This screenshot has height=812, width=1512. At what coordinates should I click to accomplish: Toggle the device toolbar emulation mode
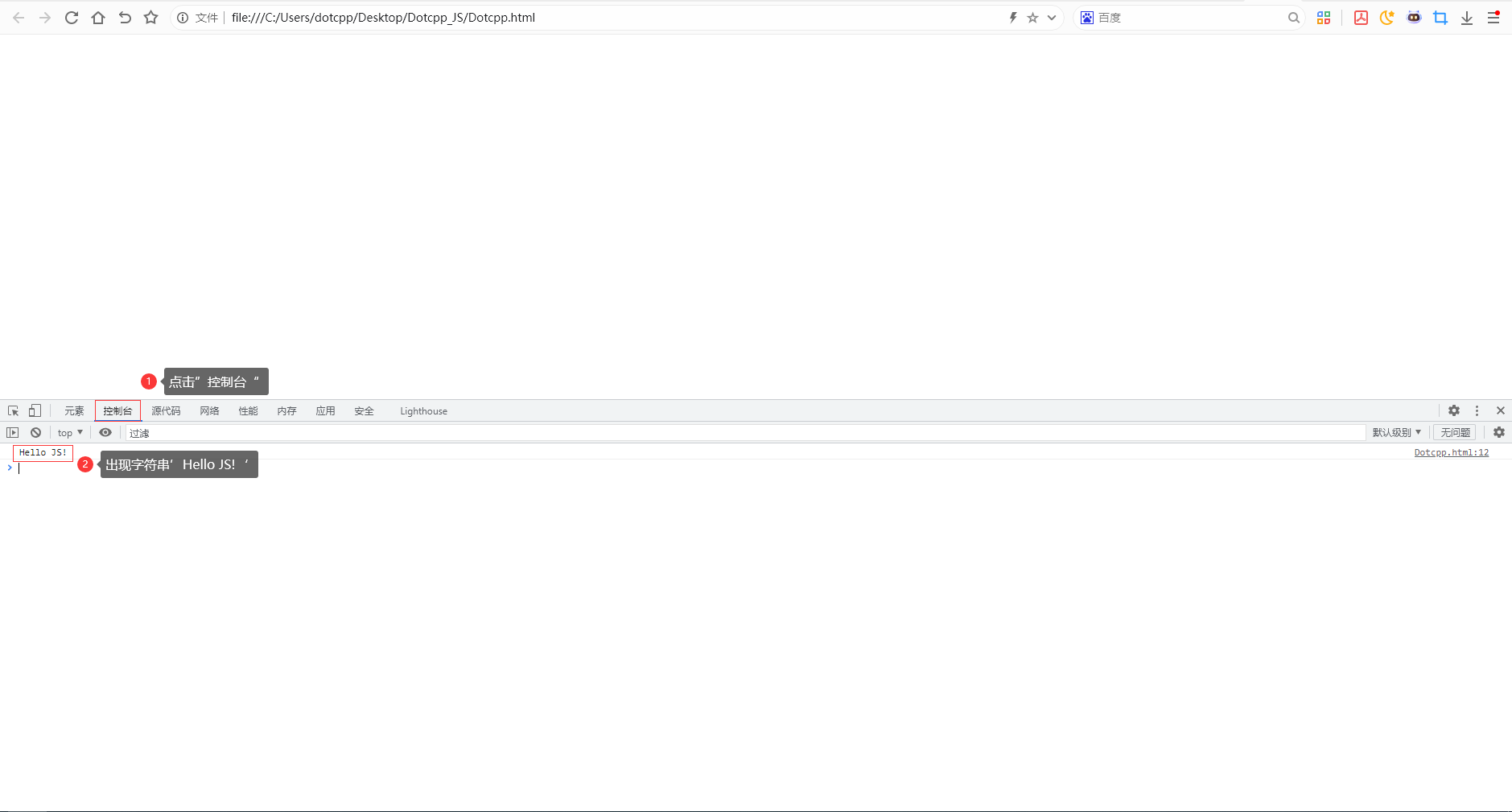(x=35, y=410)
